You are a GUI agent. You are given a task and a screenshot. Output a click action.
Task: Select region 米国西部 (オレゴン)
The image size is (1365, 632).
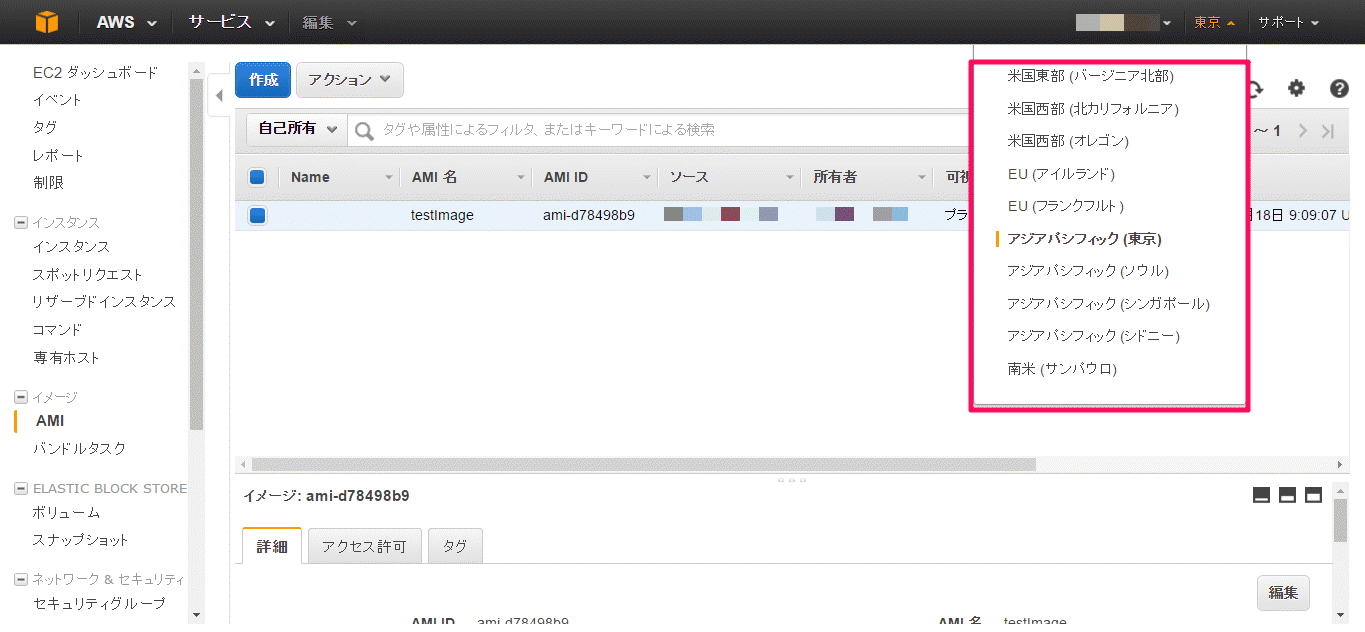point(1068,141)
